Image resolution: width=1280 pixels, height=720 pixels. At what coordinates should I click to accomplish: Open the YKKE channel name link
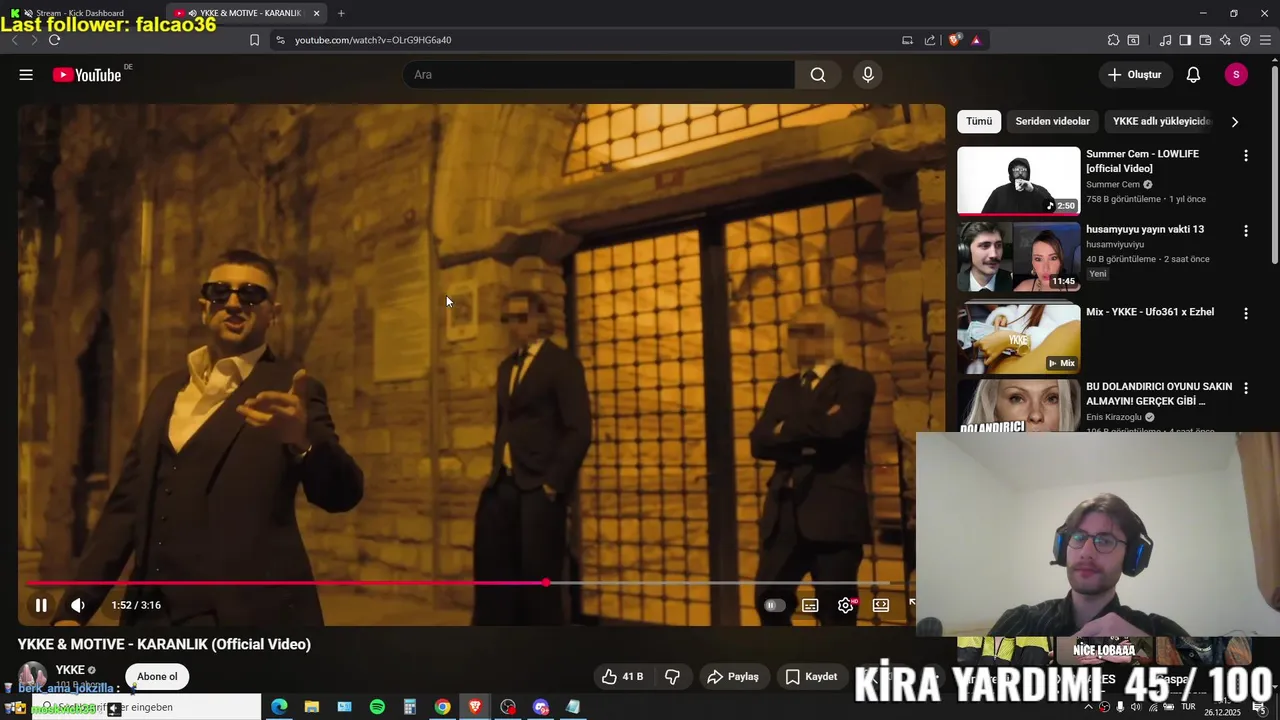point(70,670)
